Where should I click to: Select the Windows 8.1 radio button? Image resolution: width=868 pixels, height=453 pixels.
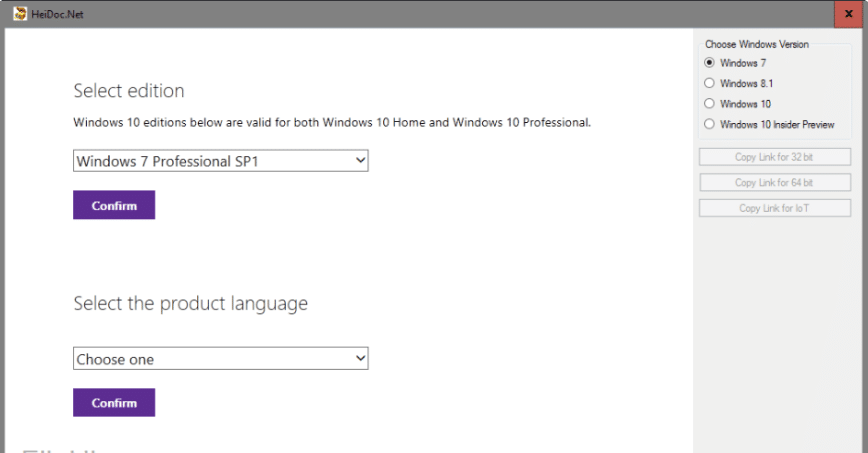(709, 83)
